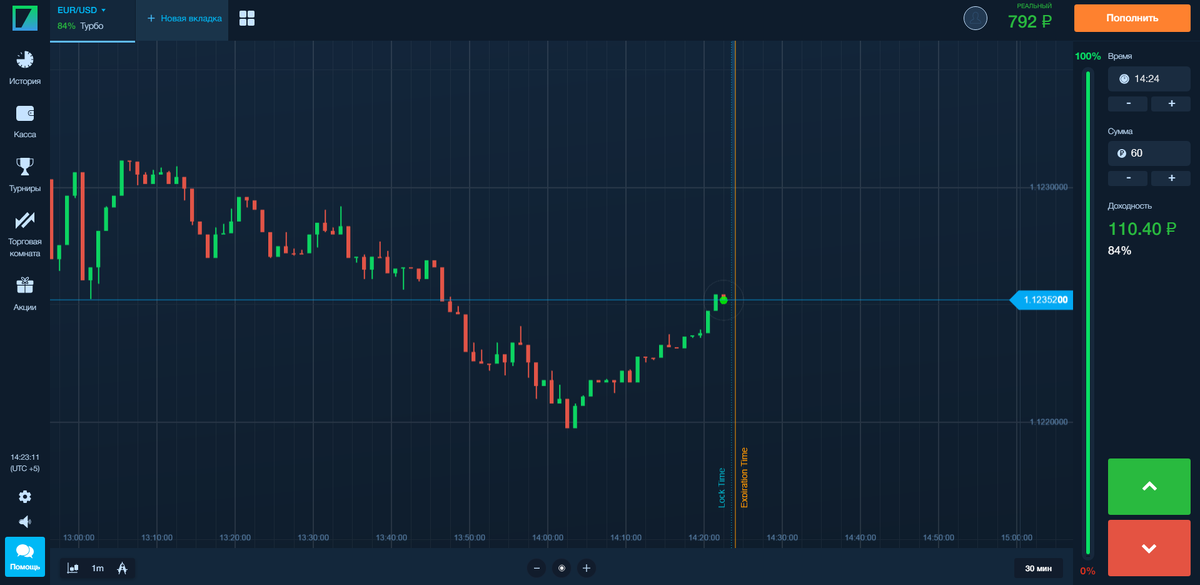This screenshot has height=585, width=1200.
Task: Click the 100% sentiment label
Action: pos(1087,56)
